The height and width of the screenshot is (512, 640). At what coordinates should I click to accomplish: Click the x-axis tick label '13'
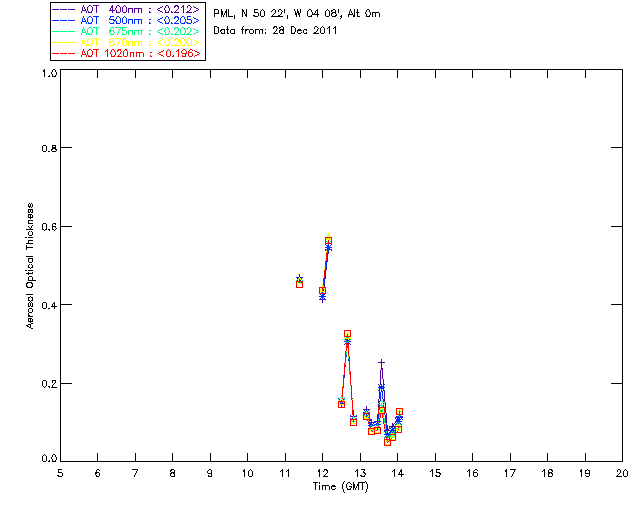click(x=360, y=473)
